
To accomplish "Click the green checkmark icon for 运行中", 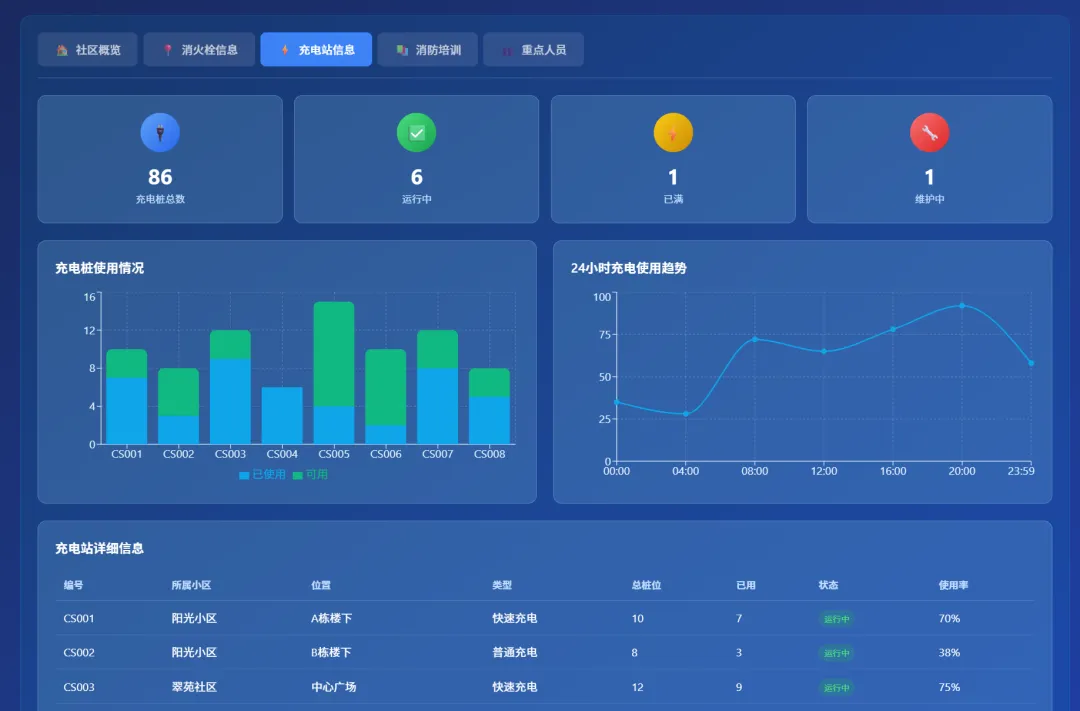I will [x=417, y=132].
